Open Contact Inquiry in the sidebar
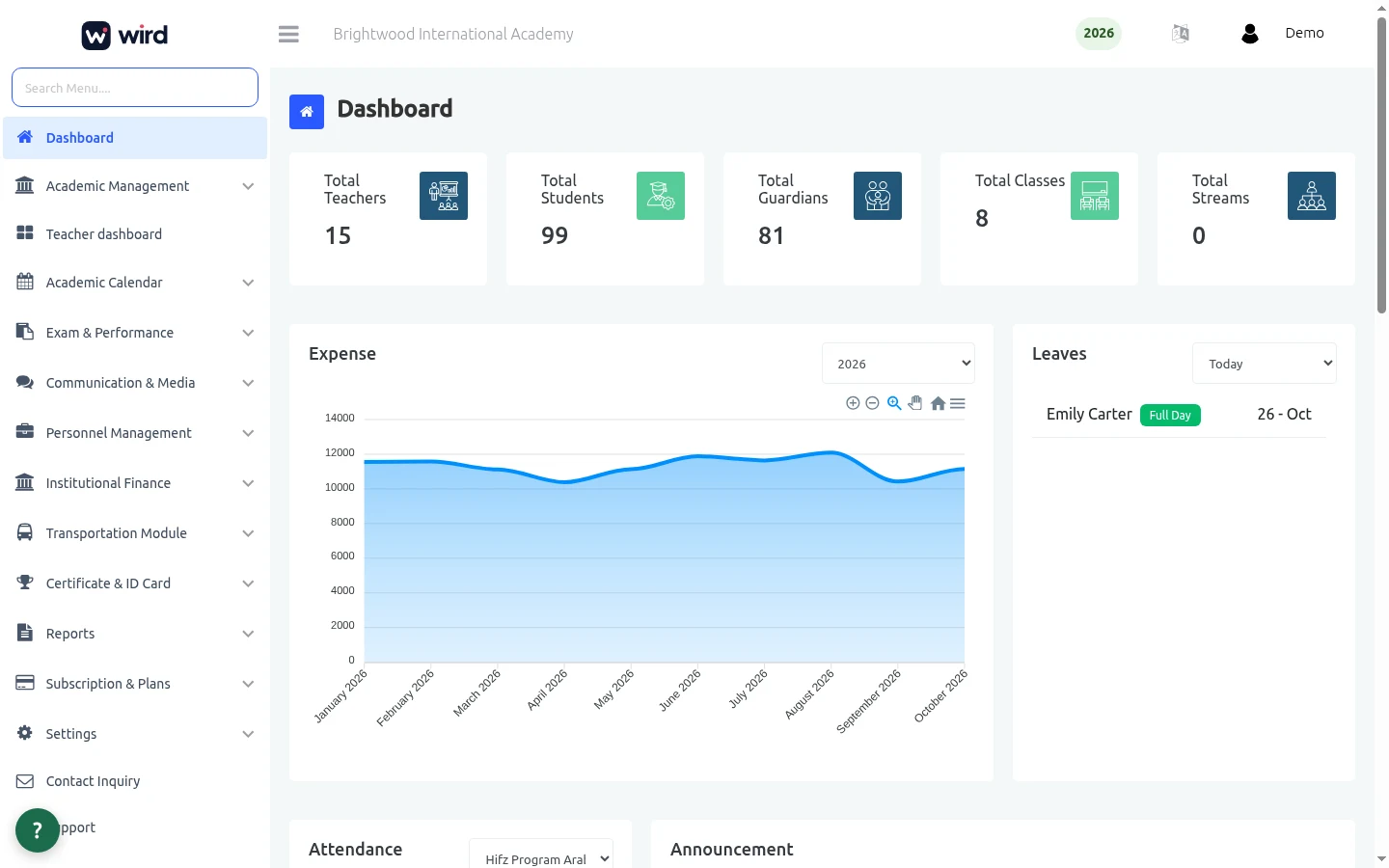This screenshot has width=1389, height=868. click(135, 781)
